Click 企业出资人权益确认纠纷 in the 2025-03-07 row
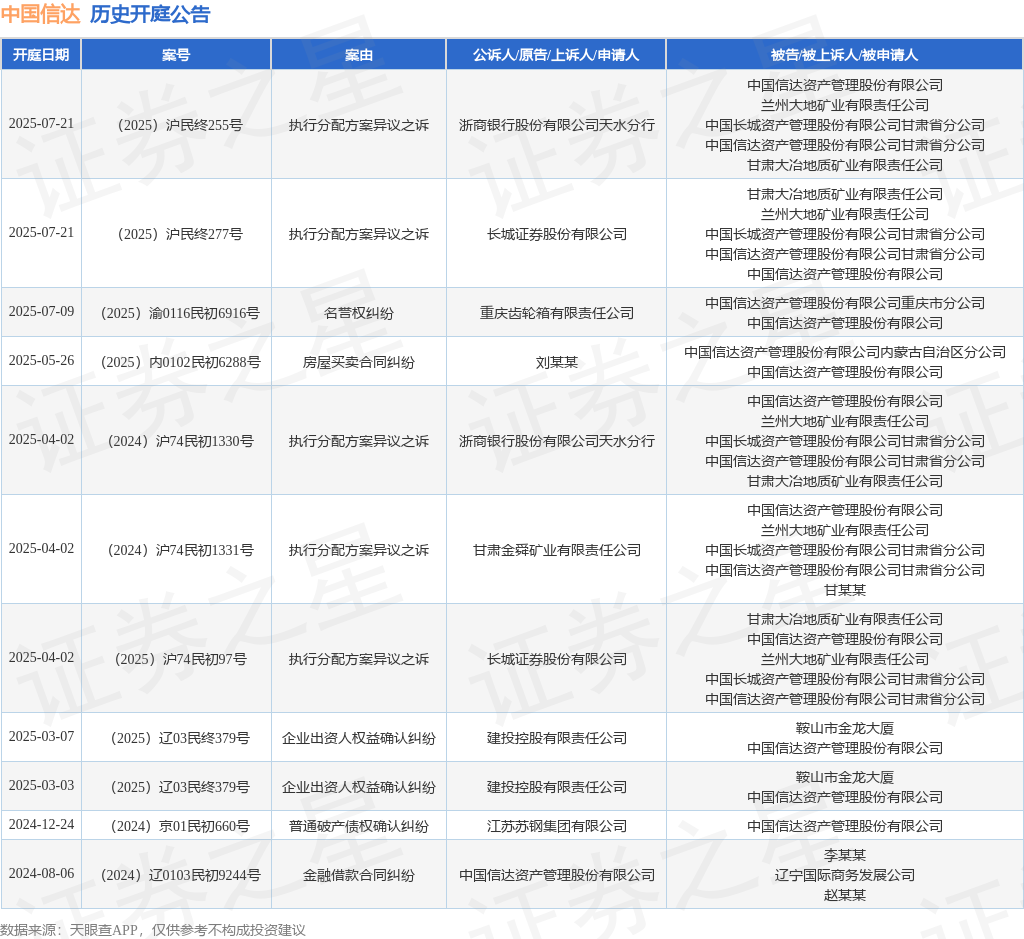1024x939 pixels. 359,738
